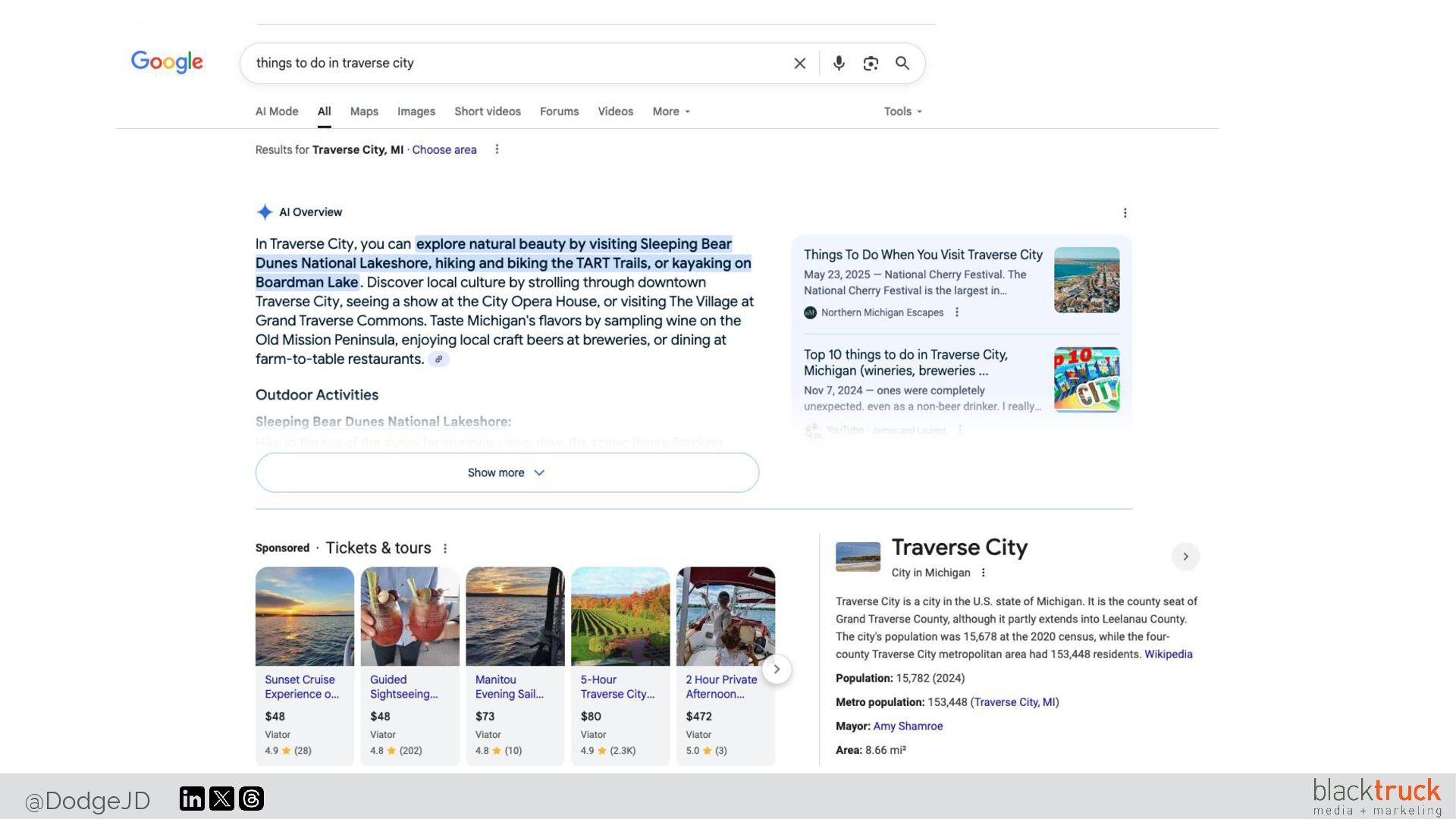Expand the More search filters dropdown
This screenshot has height=819, width=1456.
click(671, 111)
